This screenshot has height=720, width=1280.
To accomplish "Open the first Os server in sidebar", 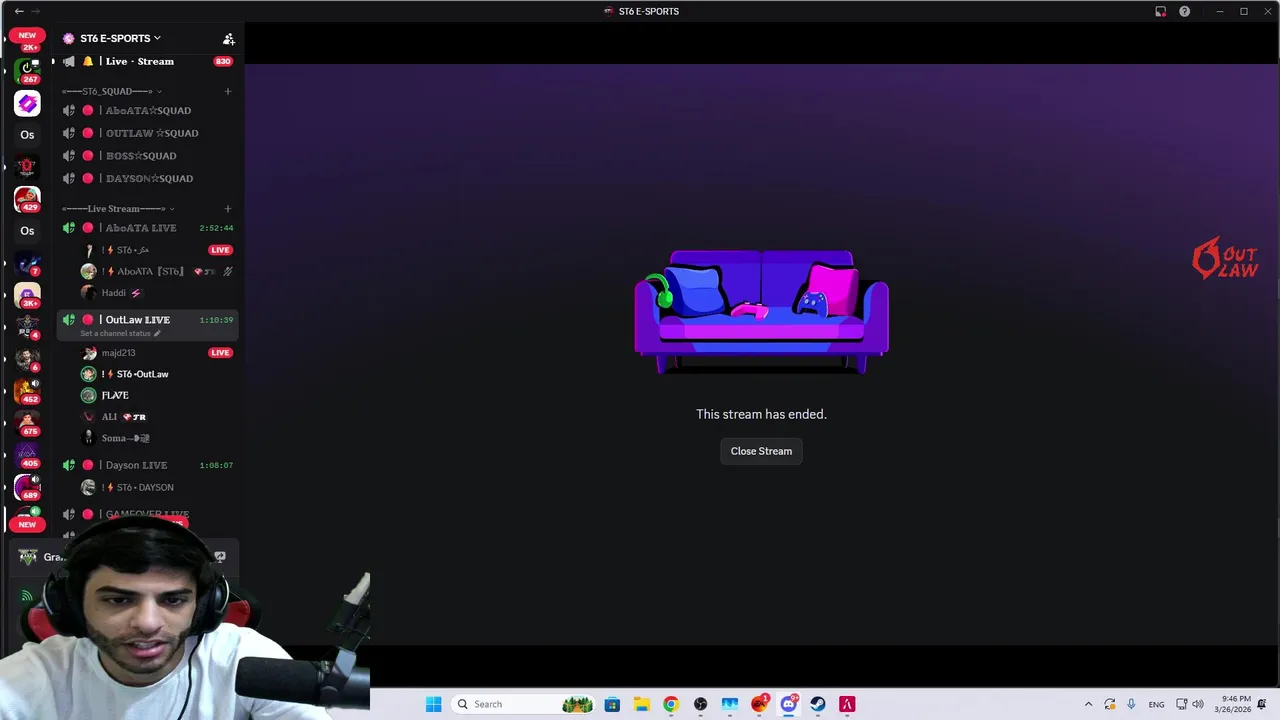I will click(x=27, y=135).
